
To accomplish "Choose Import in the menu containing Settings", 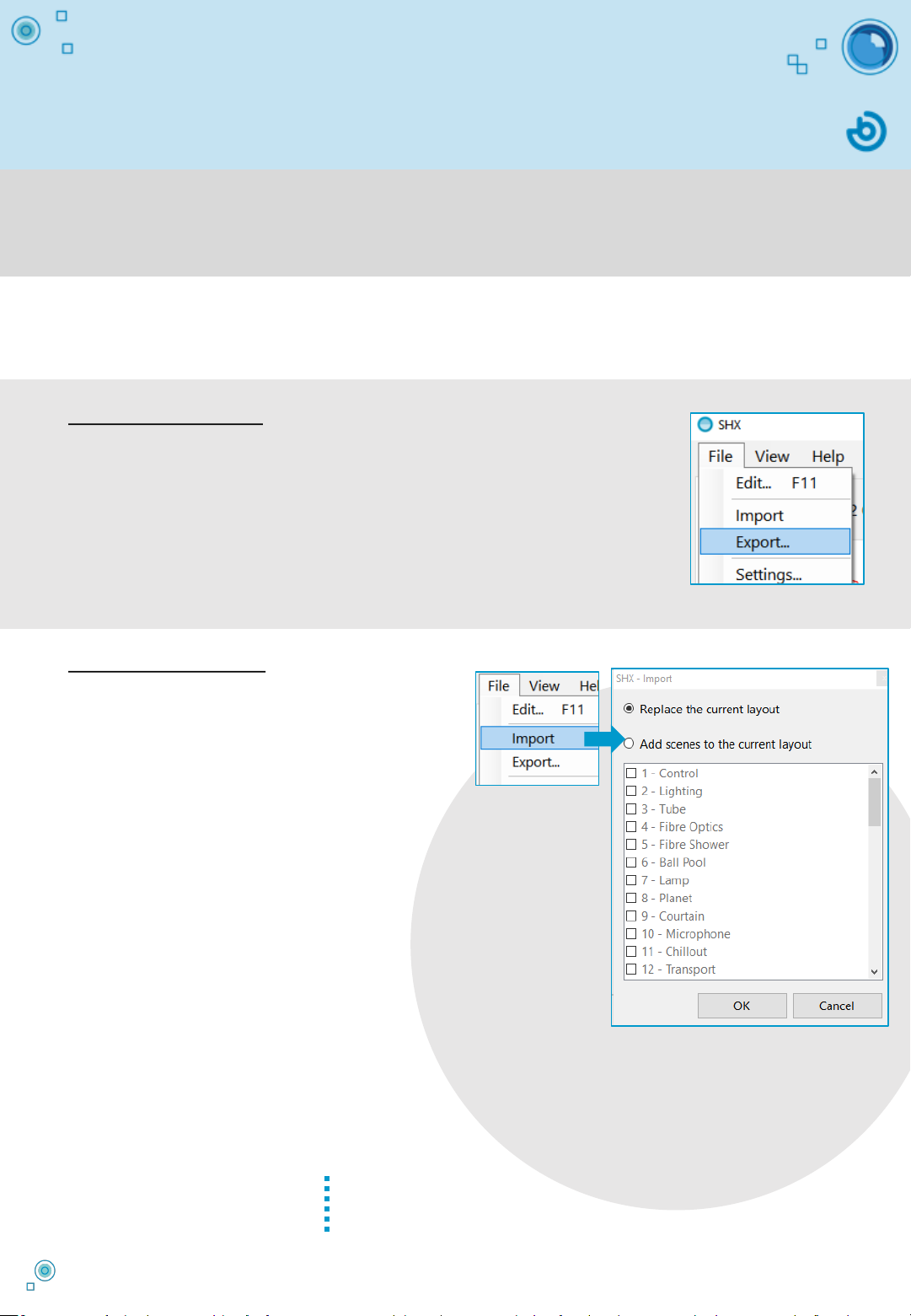I will pyautogui.click(x=776, y=515).
